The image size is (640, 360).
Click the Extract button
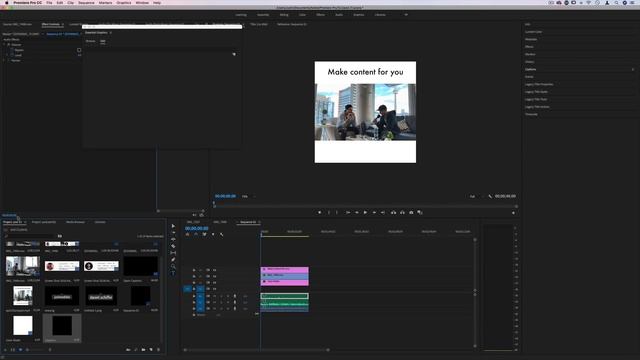click(402, 213)
